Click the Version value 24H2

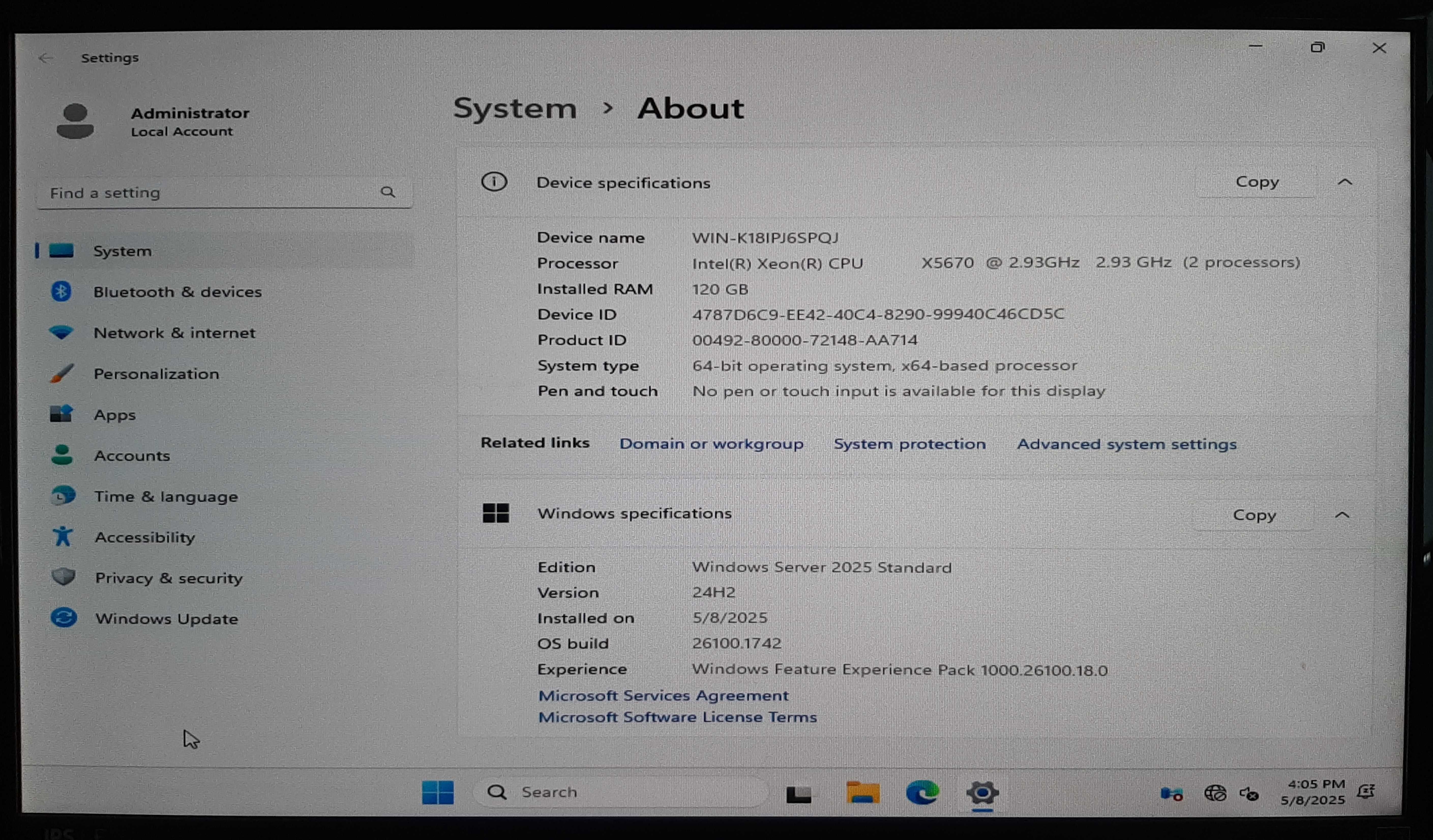click(x=714, y=592)
